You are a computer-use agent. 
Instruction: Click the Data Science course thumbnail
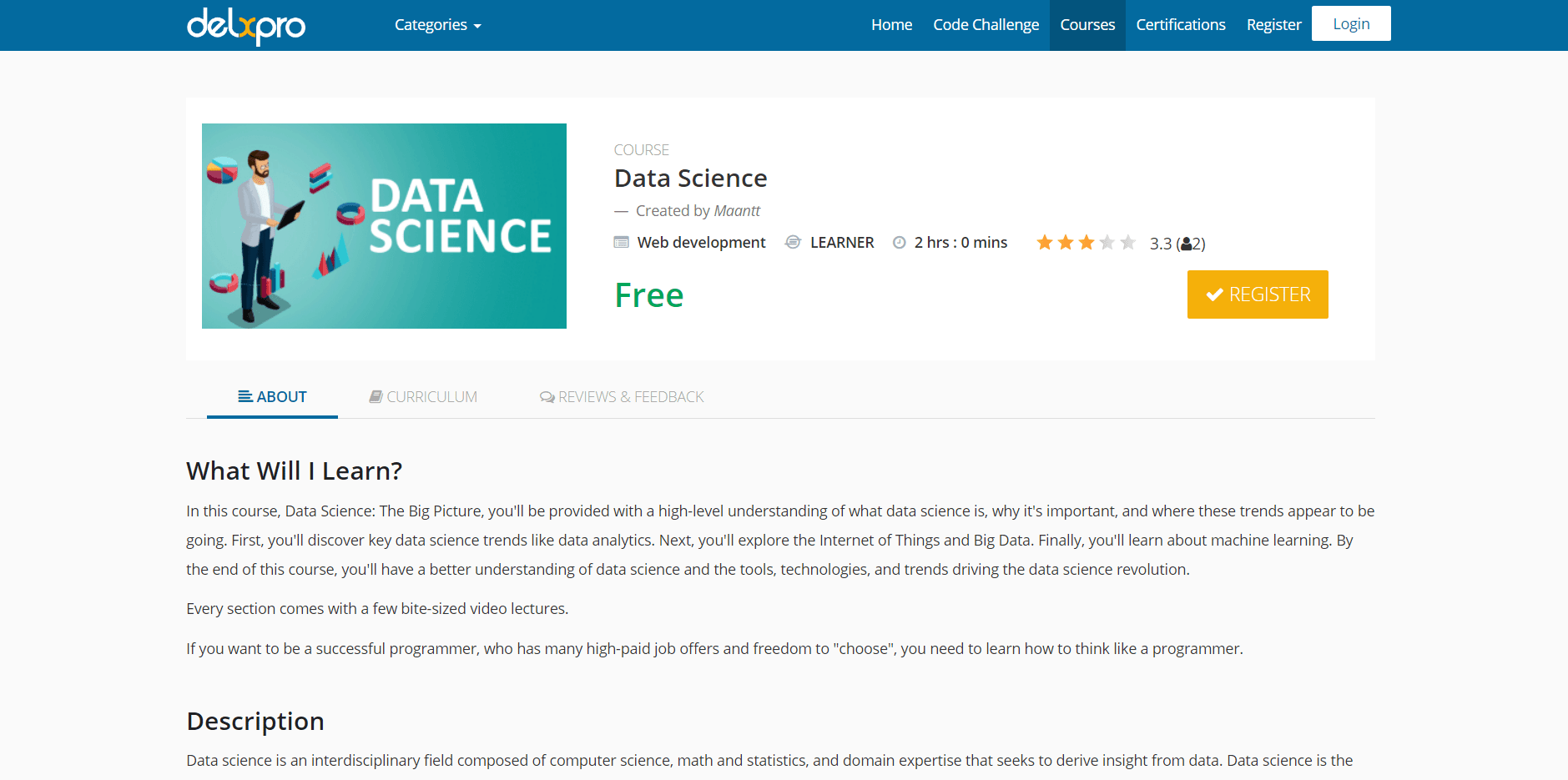[384, 226]
